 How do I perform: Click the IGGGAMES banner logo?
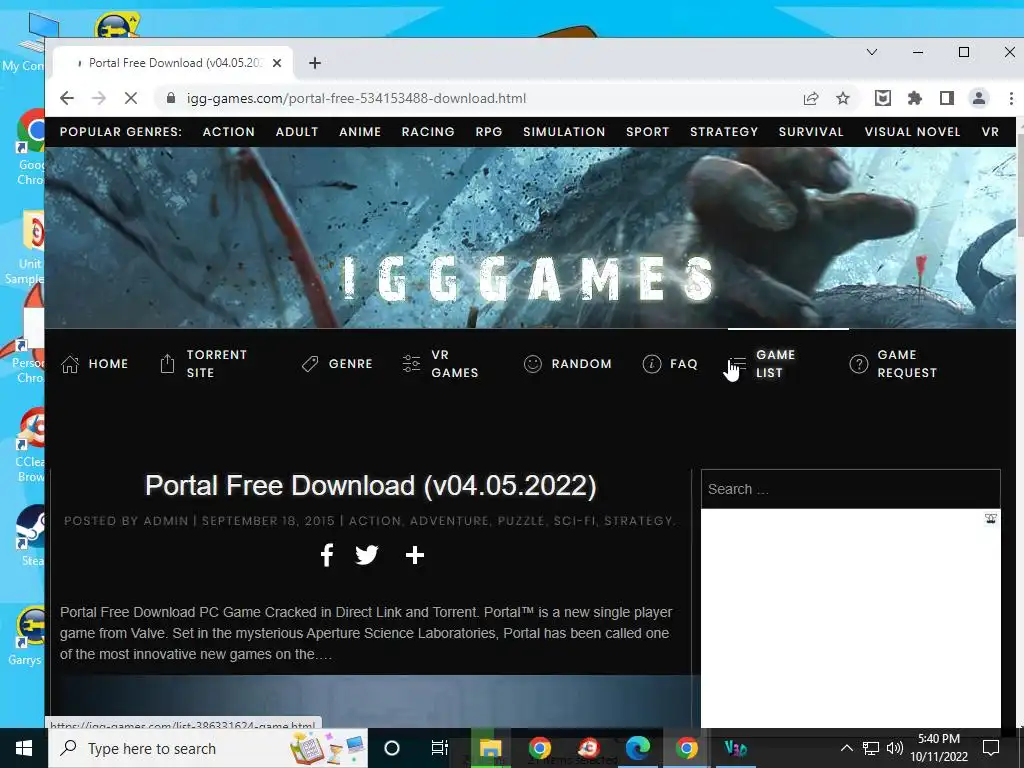tap(528, 279)
